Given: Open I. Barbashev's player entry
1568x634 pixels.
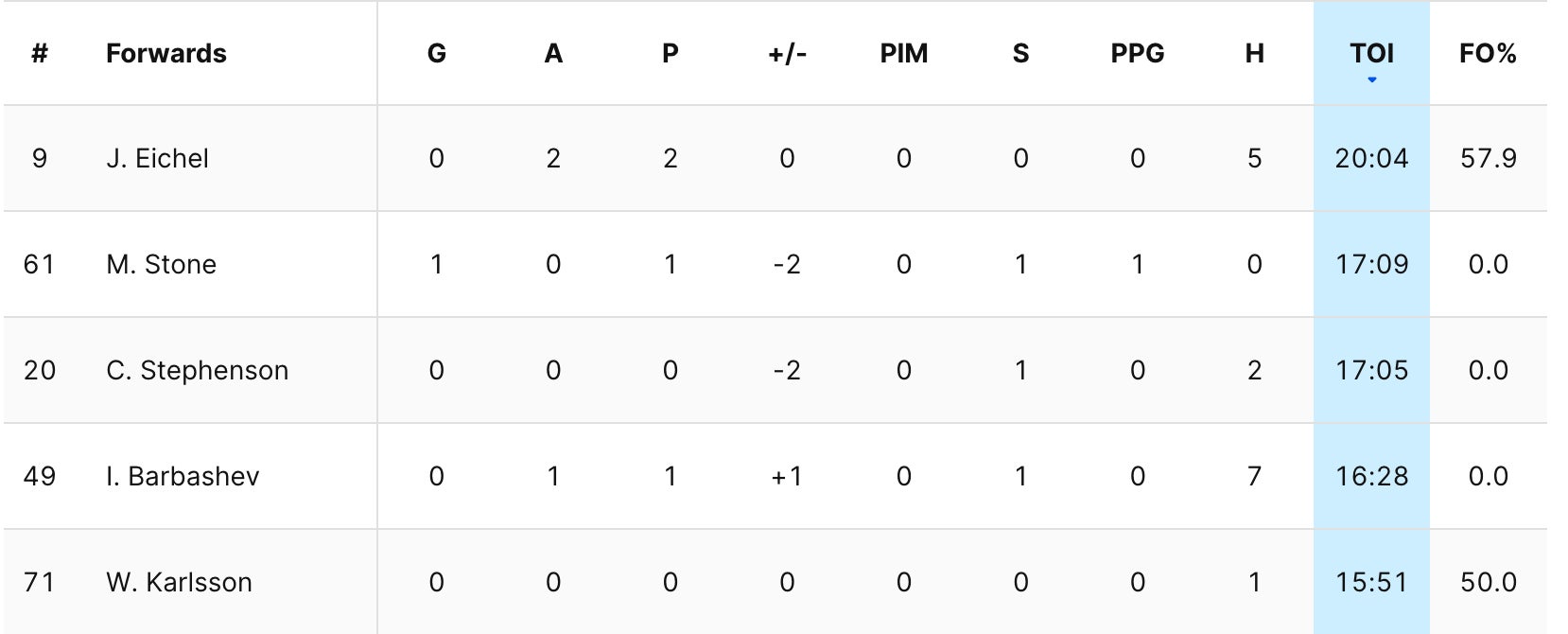Looking at the screenshot, I should [183, 476].
